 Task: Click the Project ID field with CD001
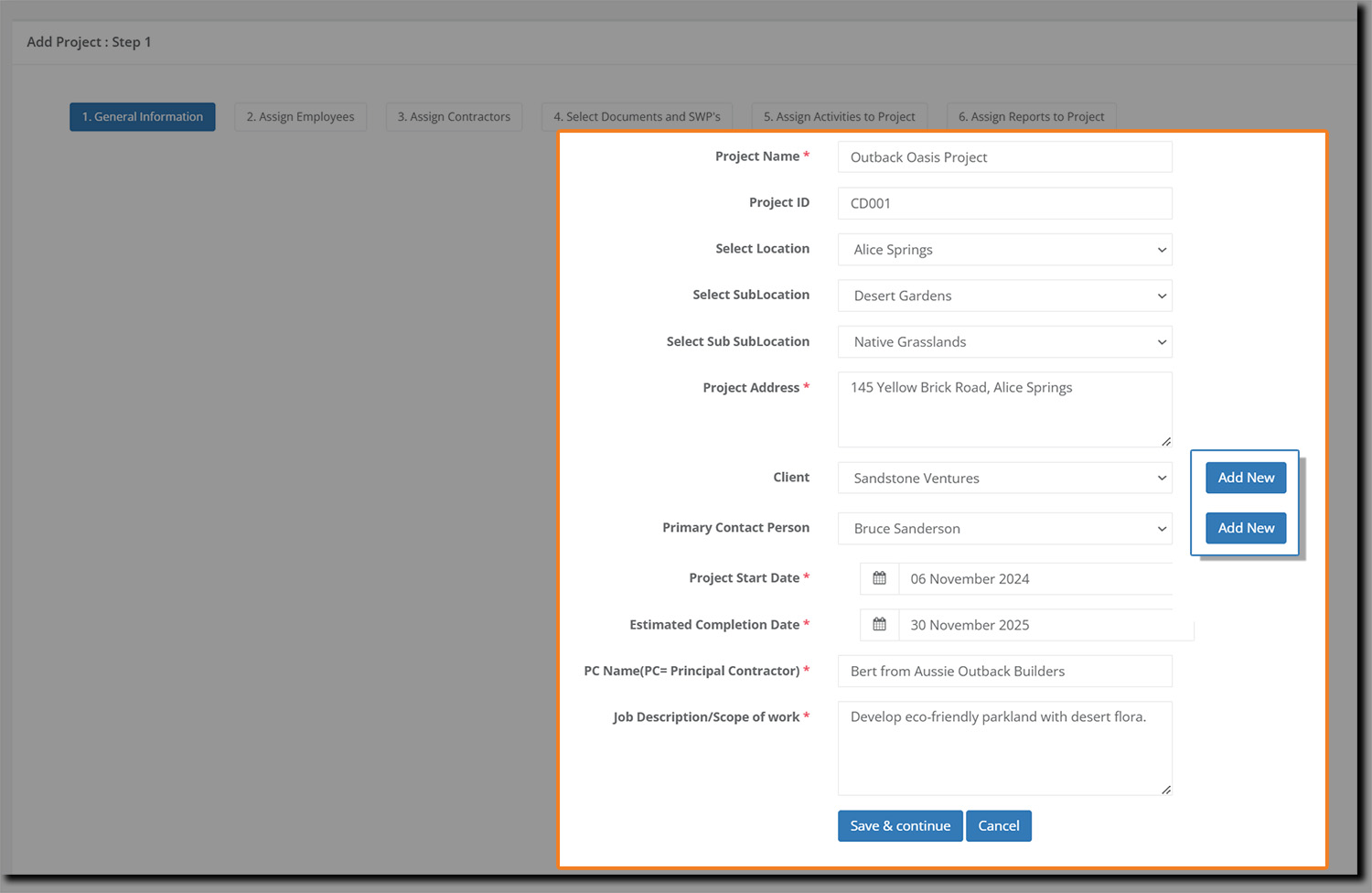(1004, 203)
